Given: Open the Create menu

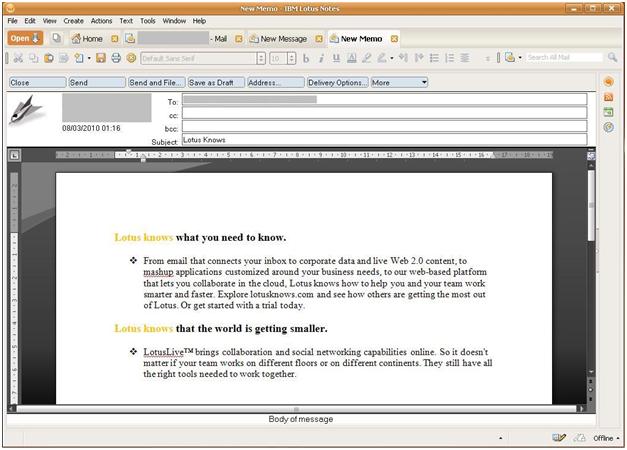Looking at the screenshot, I should 74,21.
